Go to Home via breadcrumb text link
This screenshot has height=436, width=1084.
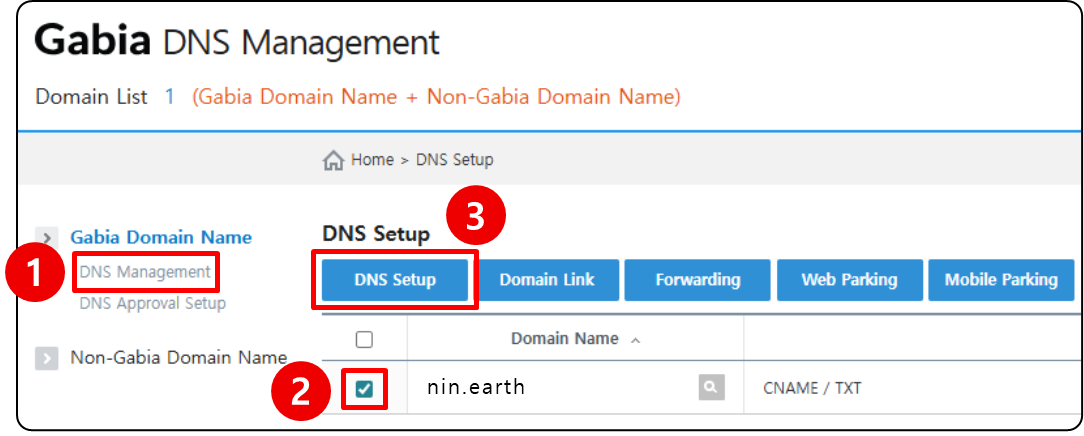point(371,160)
